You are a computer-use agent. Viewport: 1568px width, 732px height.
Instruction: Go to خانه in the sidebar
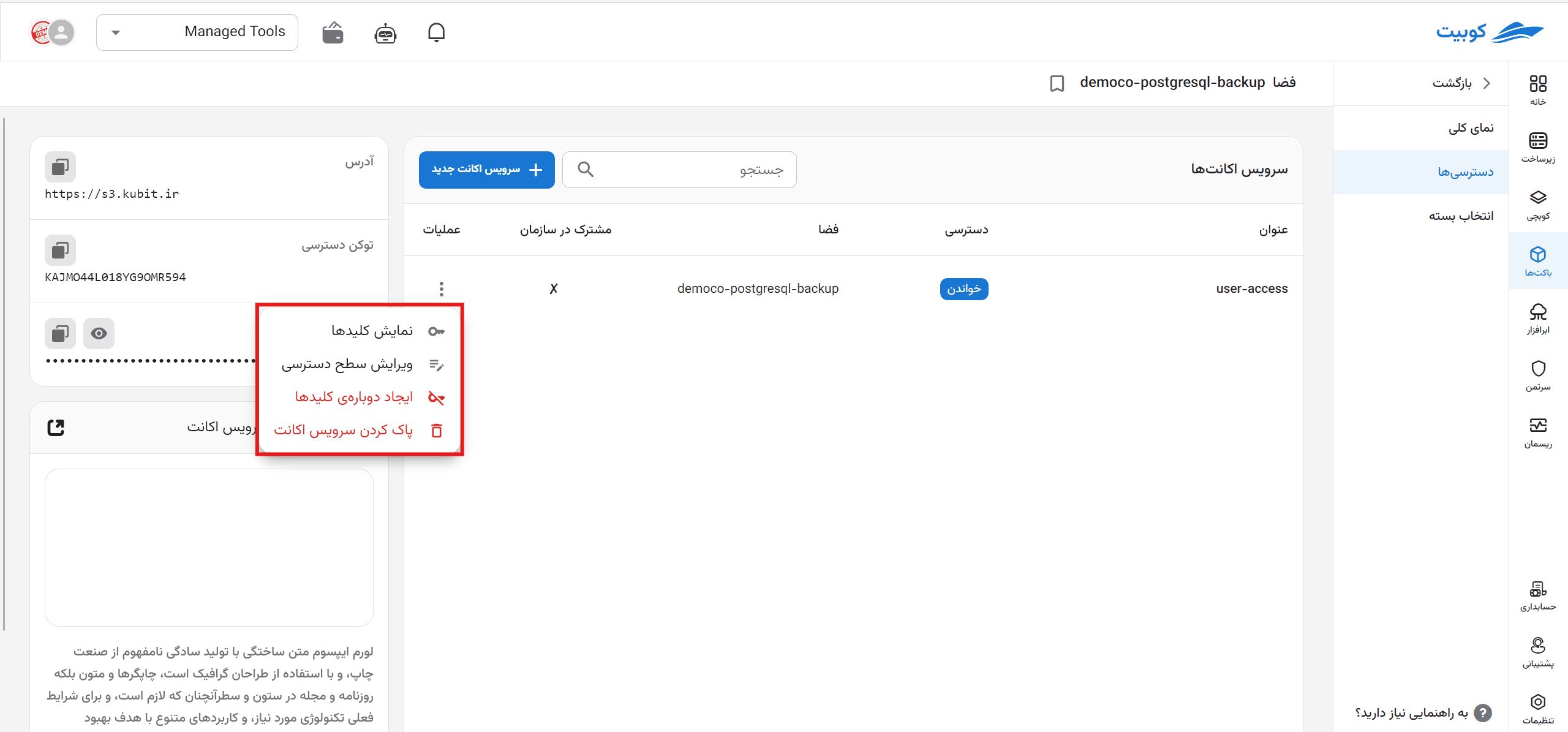pyautogui.click(x=1538, y=90)
